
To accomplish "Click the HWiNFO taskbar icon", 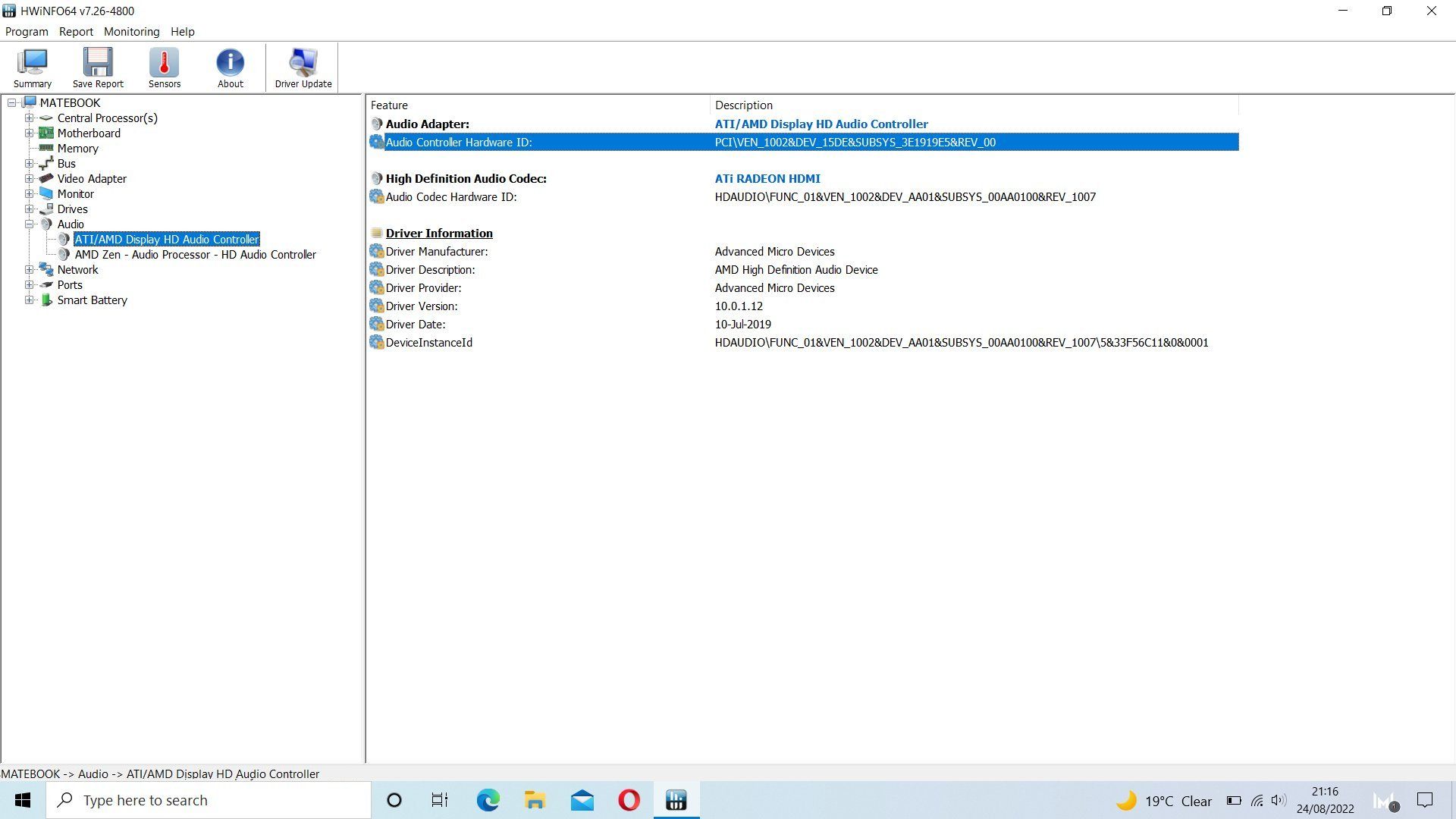I will [x=676, y=800].
